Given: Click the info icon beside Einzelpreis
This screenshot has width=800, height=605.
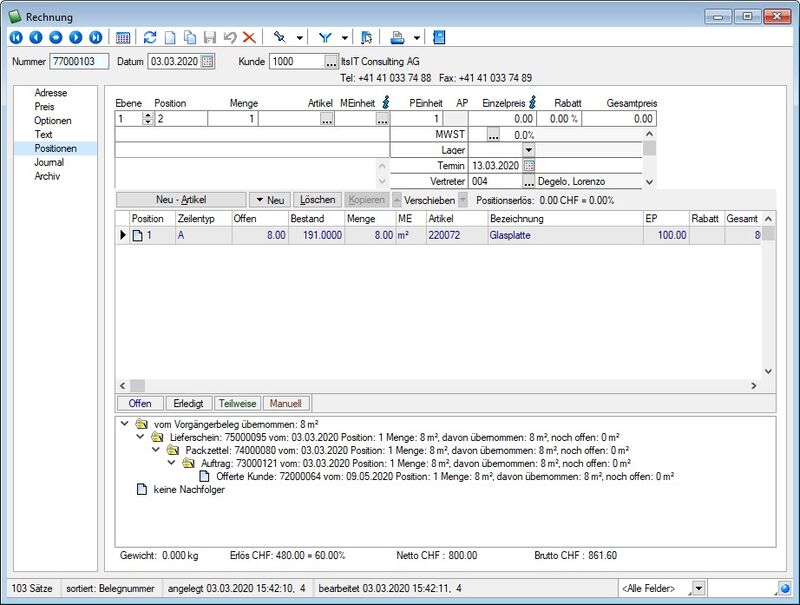Looking at the screenshot, I should pyautogui.click(x=533, y=103).
